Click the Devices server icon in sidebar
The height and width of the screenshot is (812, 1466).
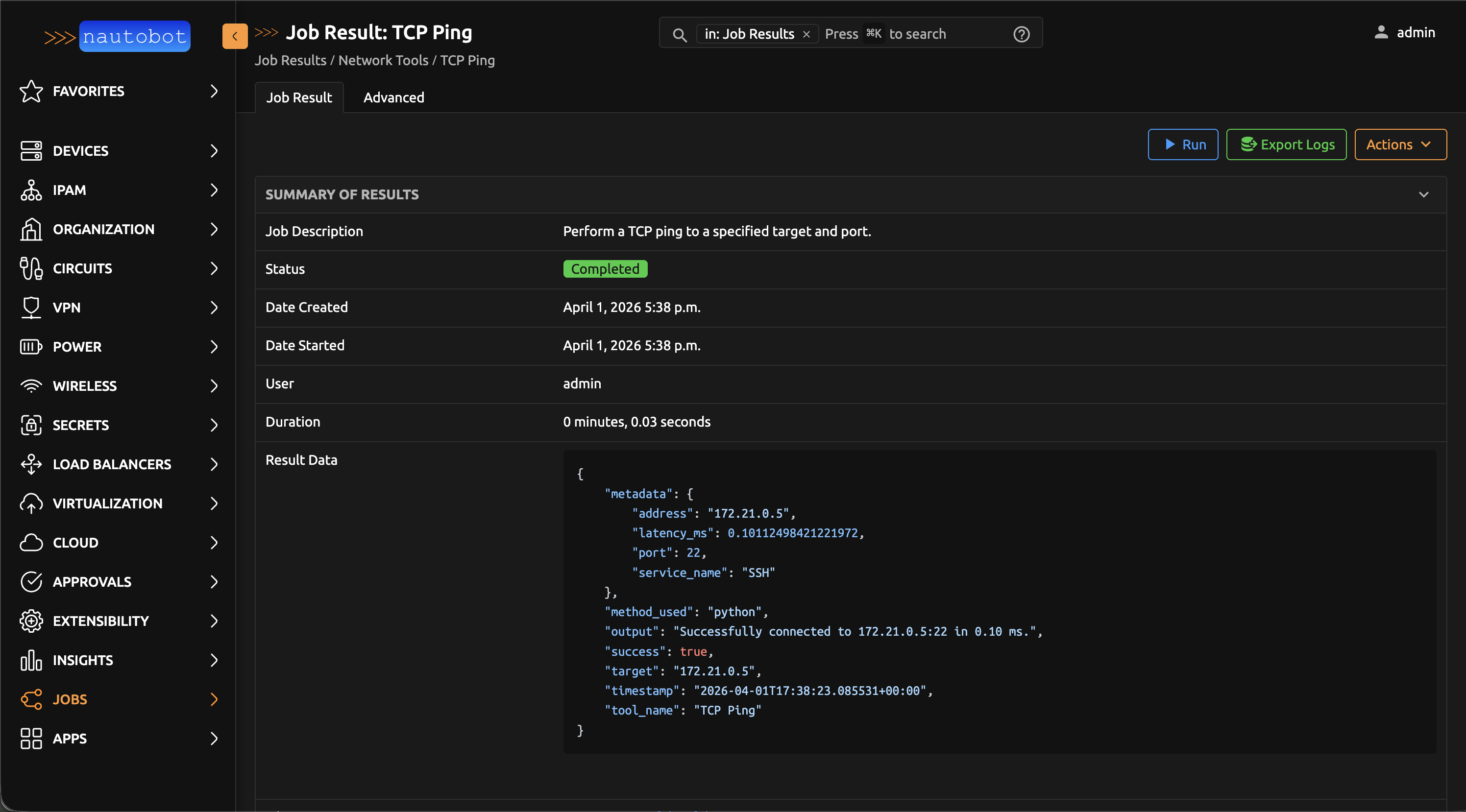31,151
